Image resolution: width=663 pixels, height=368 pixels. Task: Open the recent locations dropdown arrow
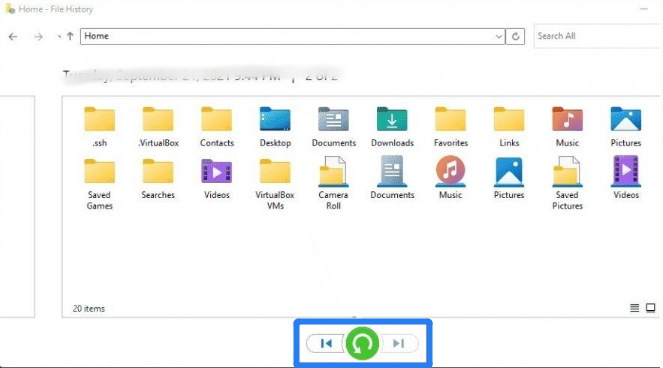(58, 37)
